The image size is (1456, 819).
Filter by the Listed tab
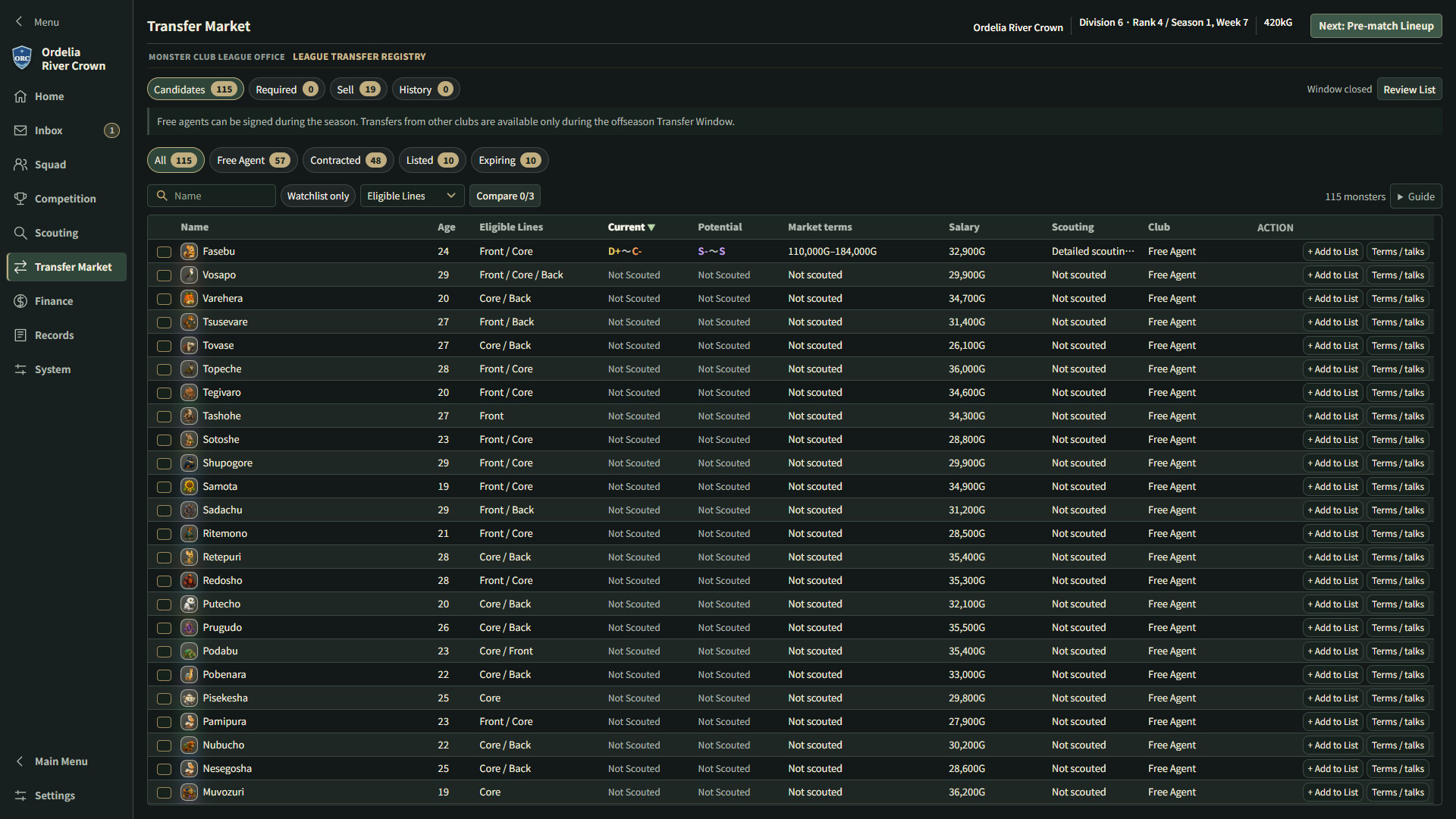click(432, 160)
